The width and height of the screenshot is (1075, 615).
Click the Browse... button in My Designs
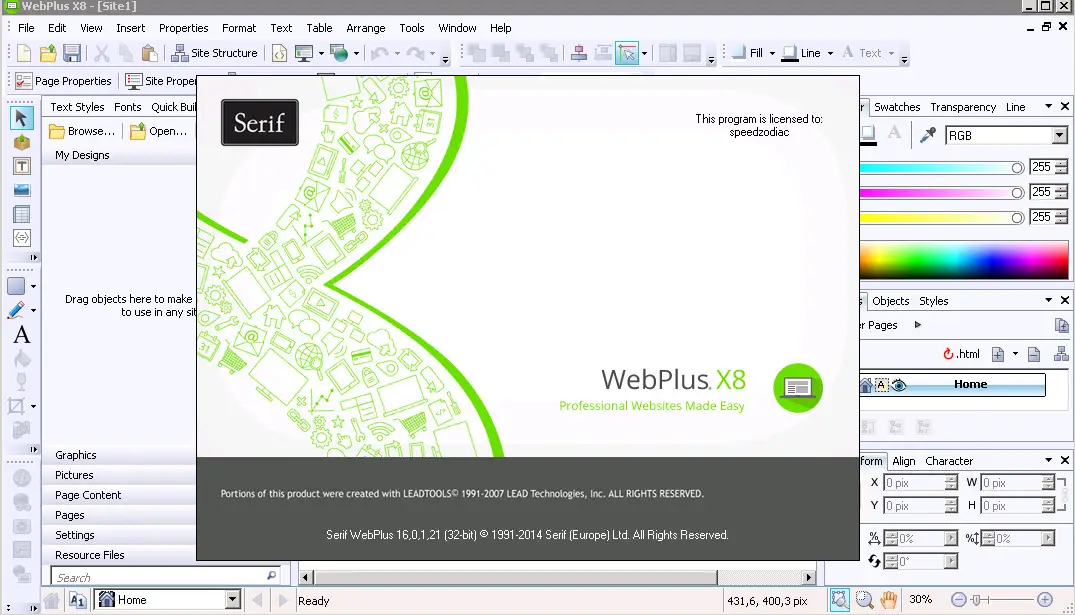point(82,131)
